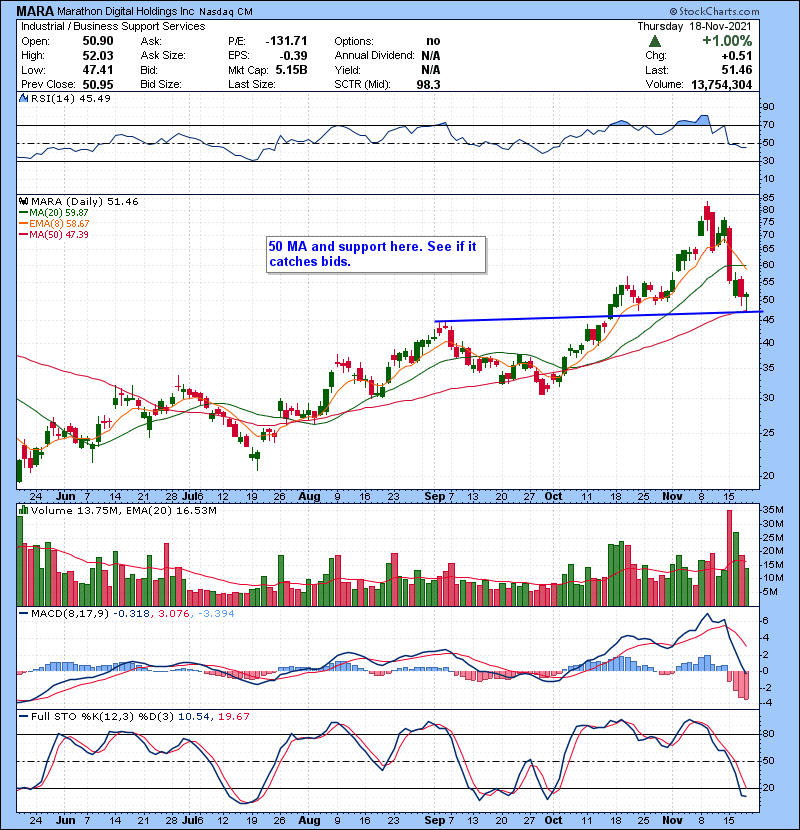This screenshot has width=800, height=830.
Task: Click the High value 52.03
Action: tap(98, 56)
